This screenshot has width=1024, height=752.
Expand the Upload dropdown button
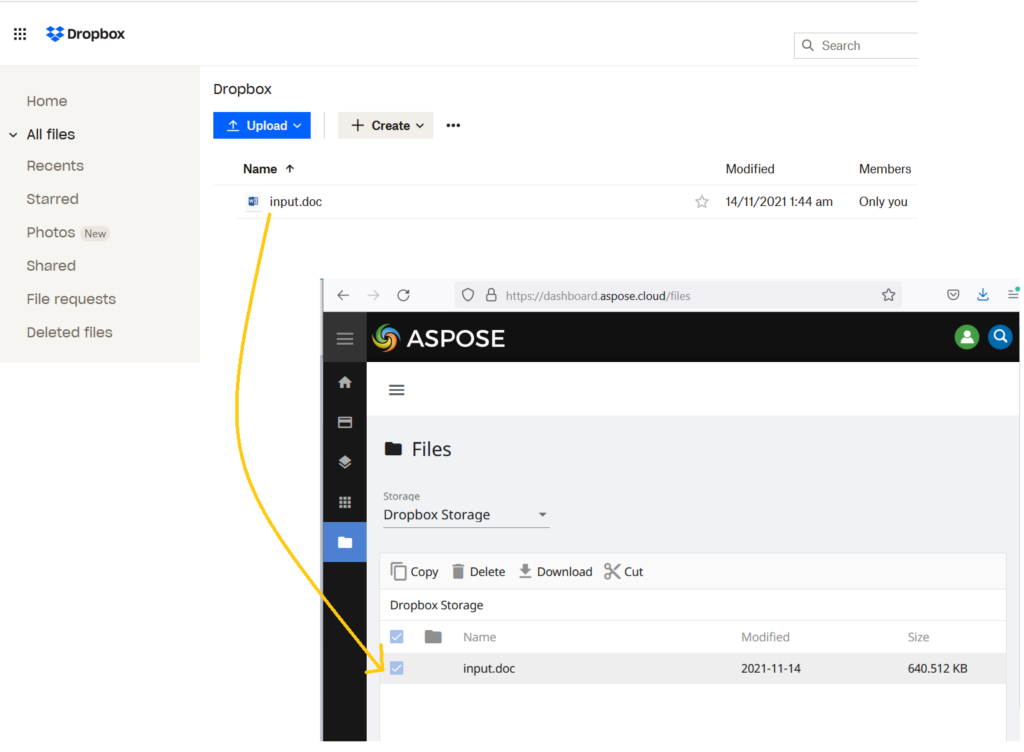click(x=262, y=126)
